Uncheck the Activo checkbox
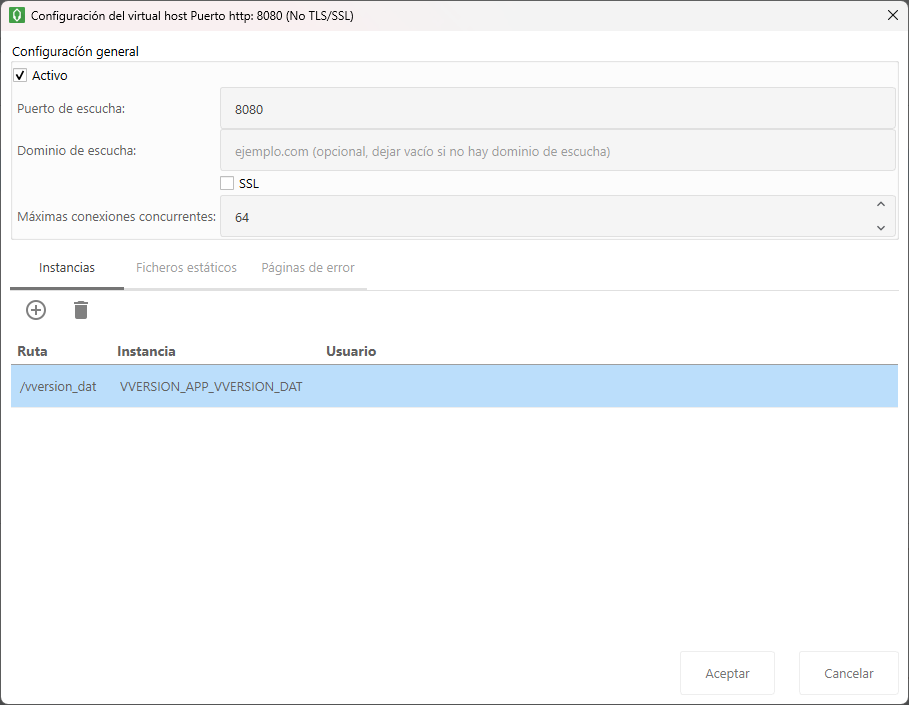 (20, 75)
